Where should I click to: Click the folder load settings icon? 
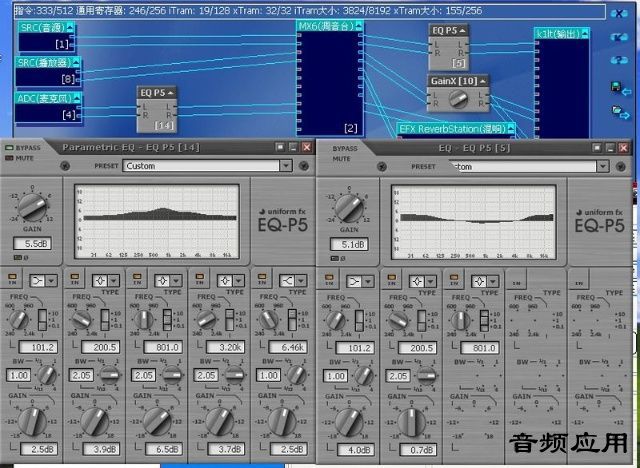pyautogui.click(x=621, y=112)
